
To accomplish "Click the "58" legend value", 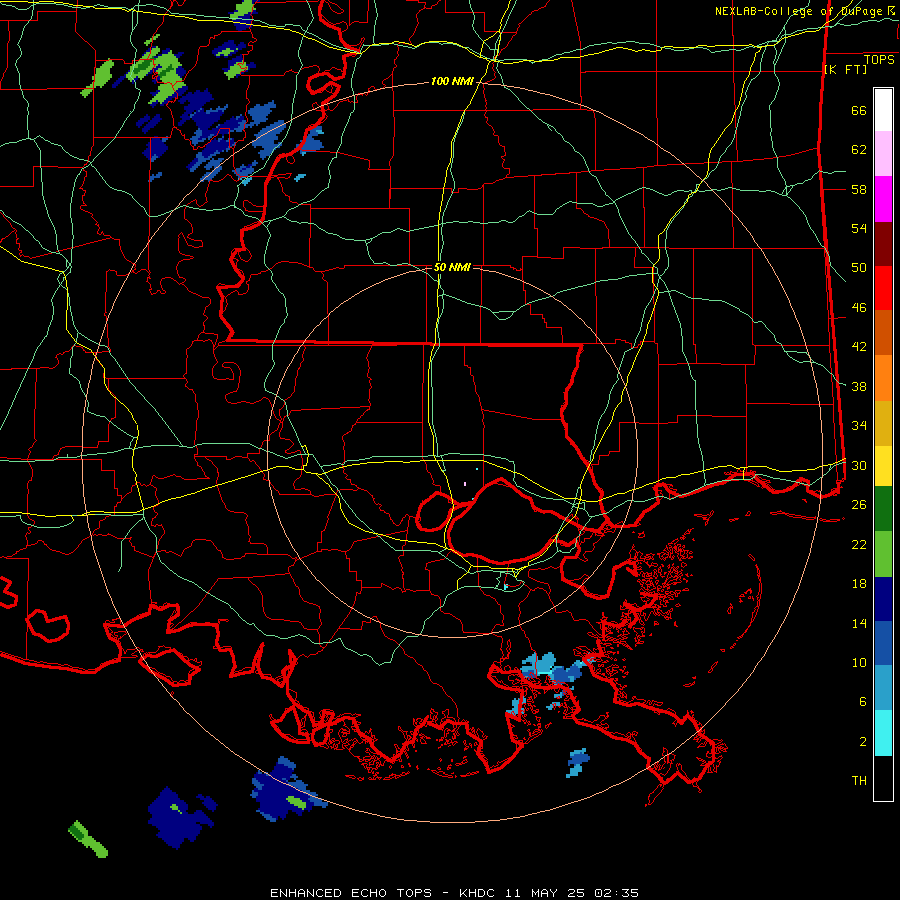I will 859,189.
